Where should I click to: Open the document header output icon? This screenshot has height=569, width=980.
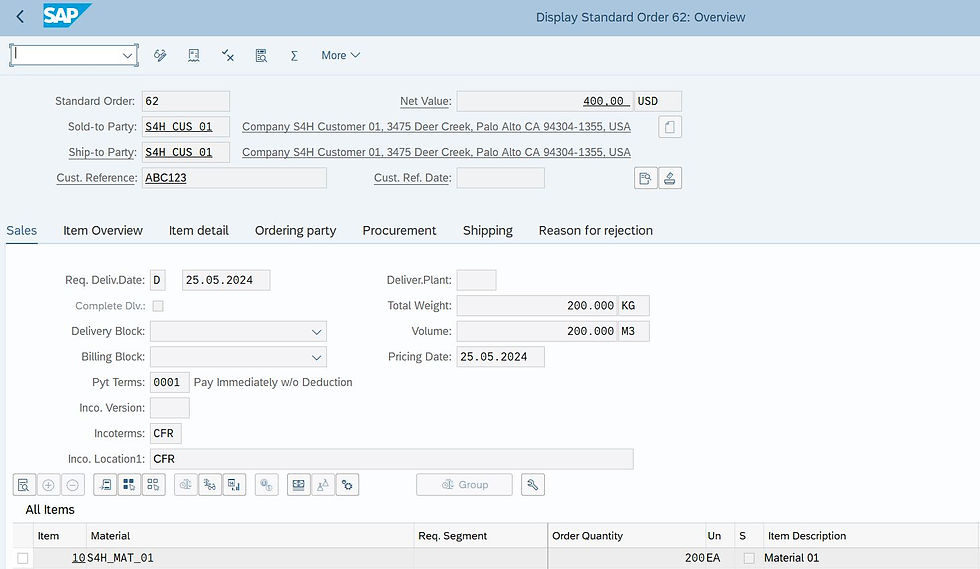194,56
